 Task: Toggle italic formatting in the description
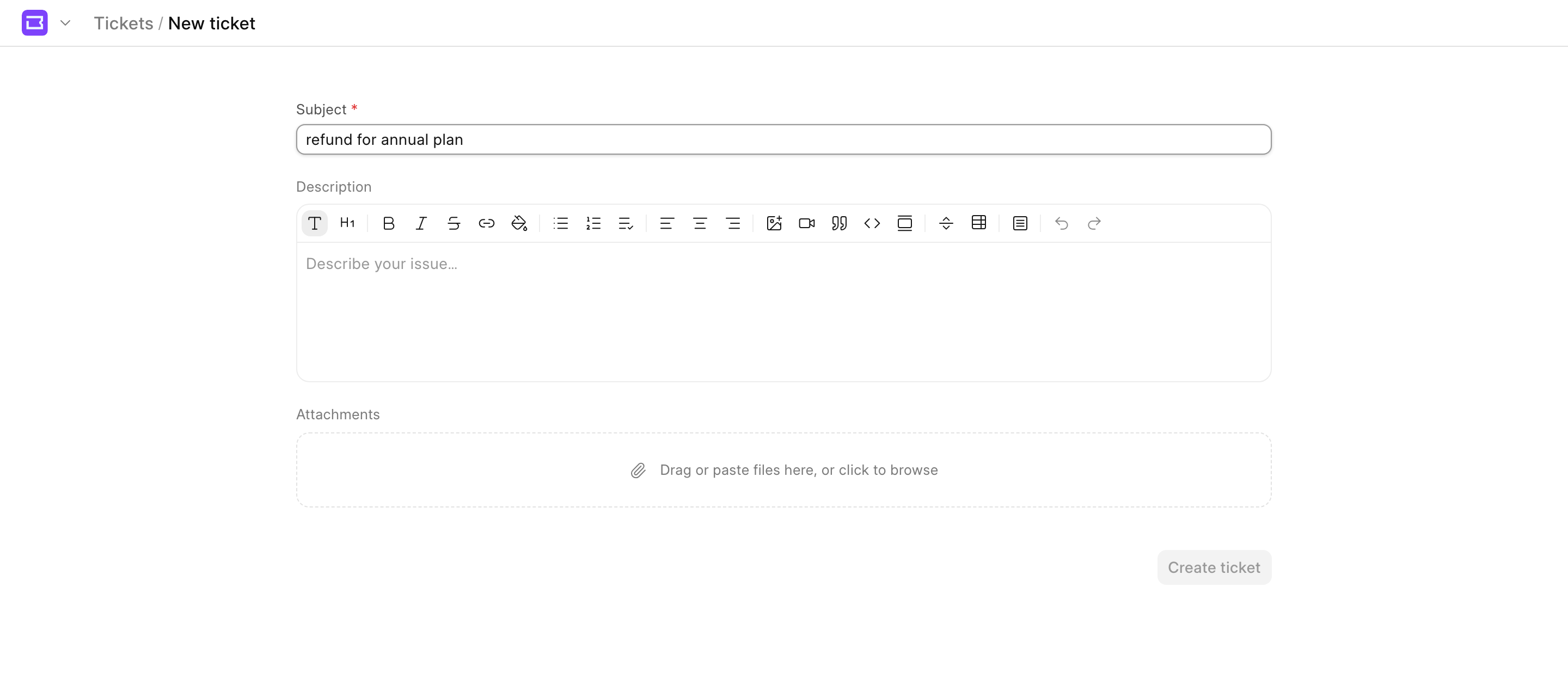pyautogui.click(x=421, y=223)
